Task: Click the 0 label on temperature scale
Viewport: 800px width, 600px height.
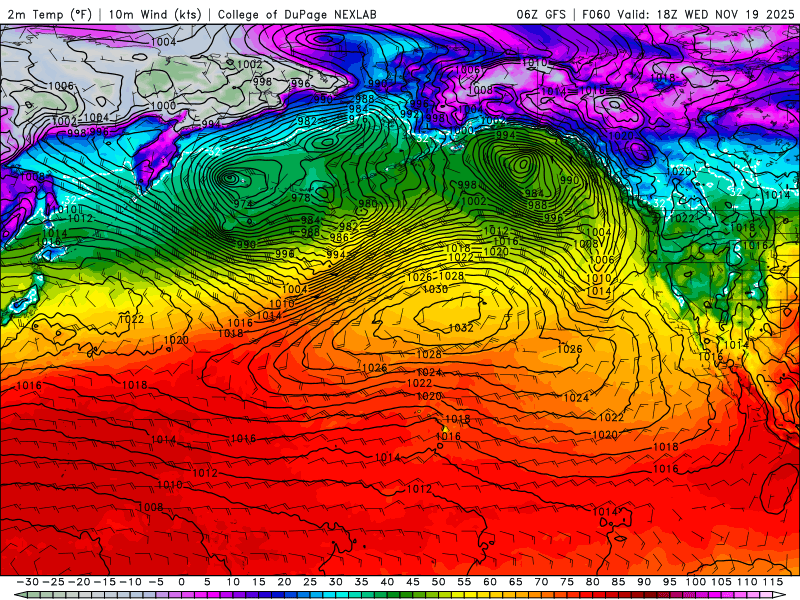Action: coord(182,582)
